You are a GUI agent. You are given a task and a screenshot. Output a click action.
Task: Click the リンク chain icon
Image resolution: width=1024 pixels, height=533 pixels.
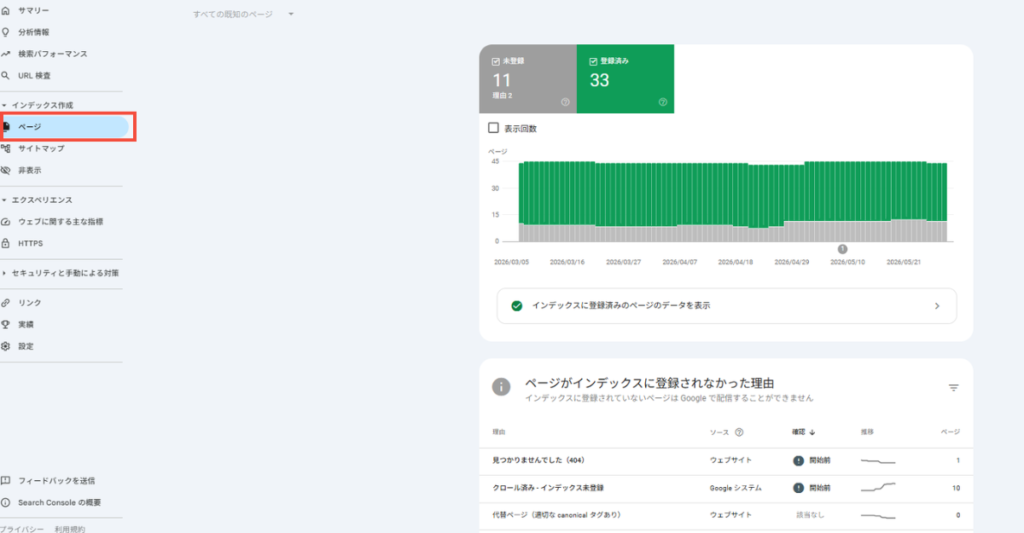tap(5, 302)
